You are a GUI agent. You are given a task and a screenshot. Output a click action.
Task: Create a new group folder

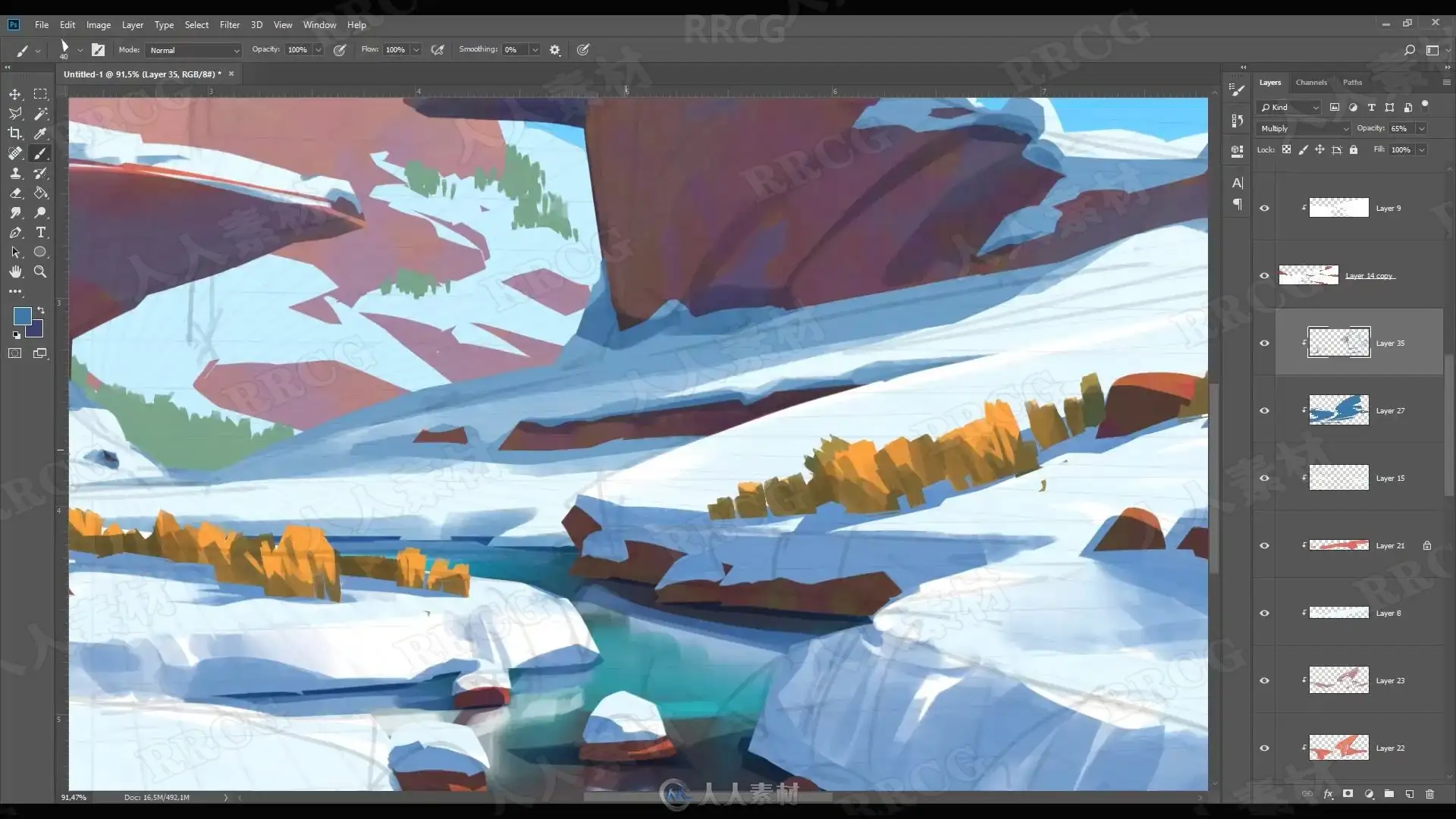pyautogui.click(x=1389, y=794)
